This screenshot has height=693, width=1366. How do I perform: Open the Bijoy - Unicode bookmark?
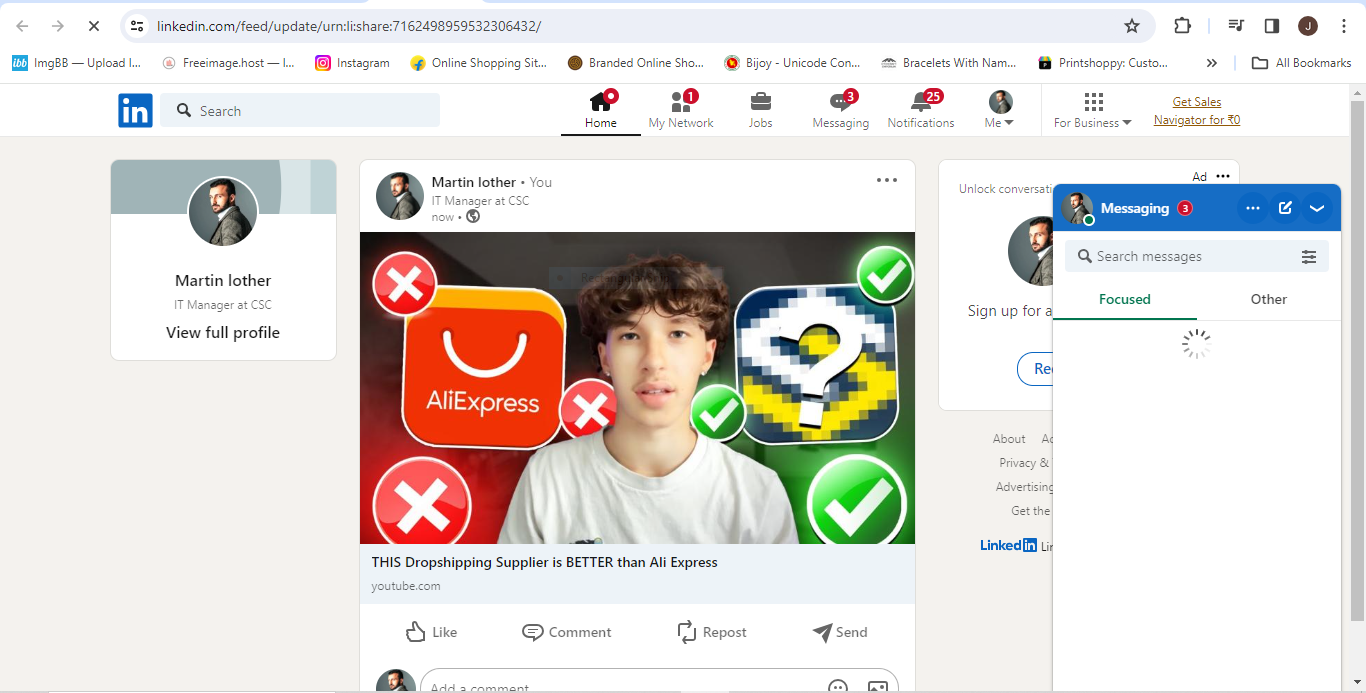[x=792, y=62]
